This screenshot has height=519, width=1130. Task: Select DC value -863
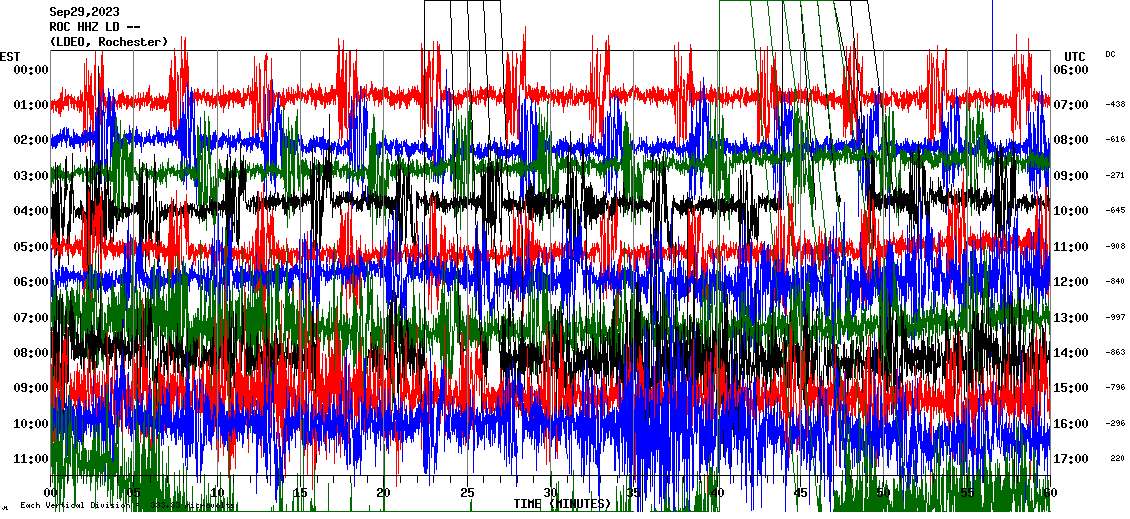coord(1115,352)
